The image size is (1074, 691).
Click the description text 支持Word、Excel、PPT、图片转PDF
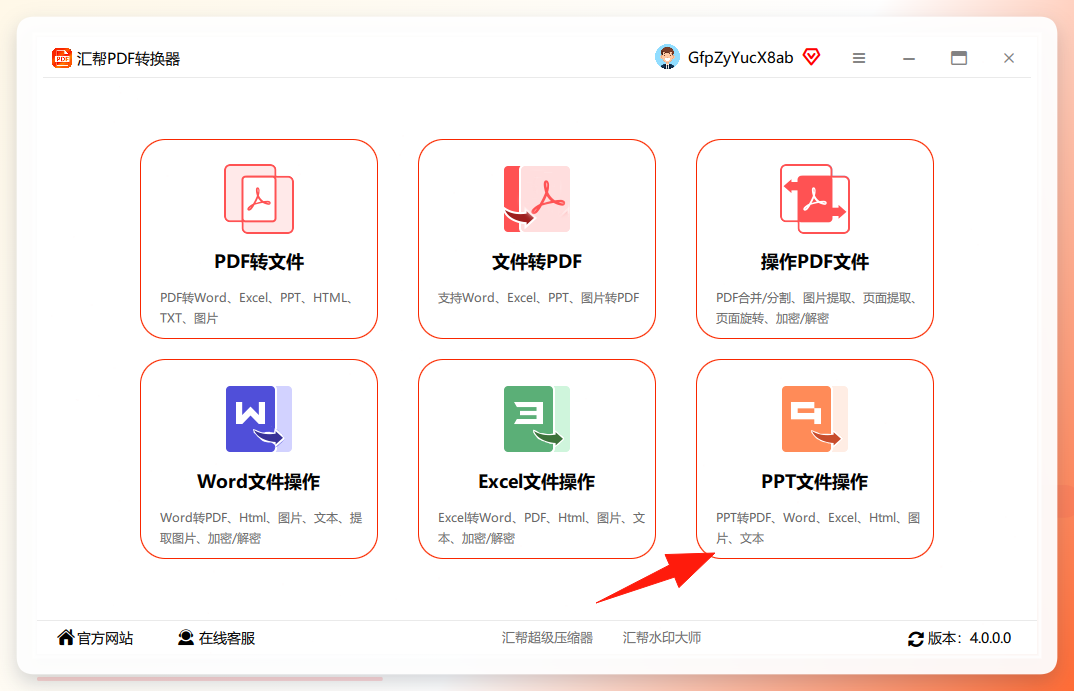click(x=538, y=298)
